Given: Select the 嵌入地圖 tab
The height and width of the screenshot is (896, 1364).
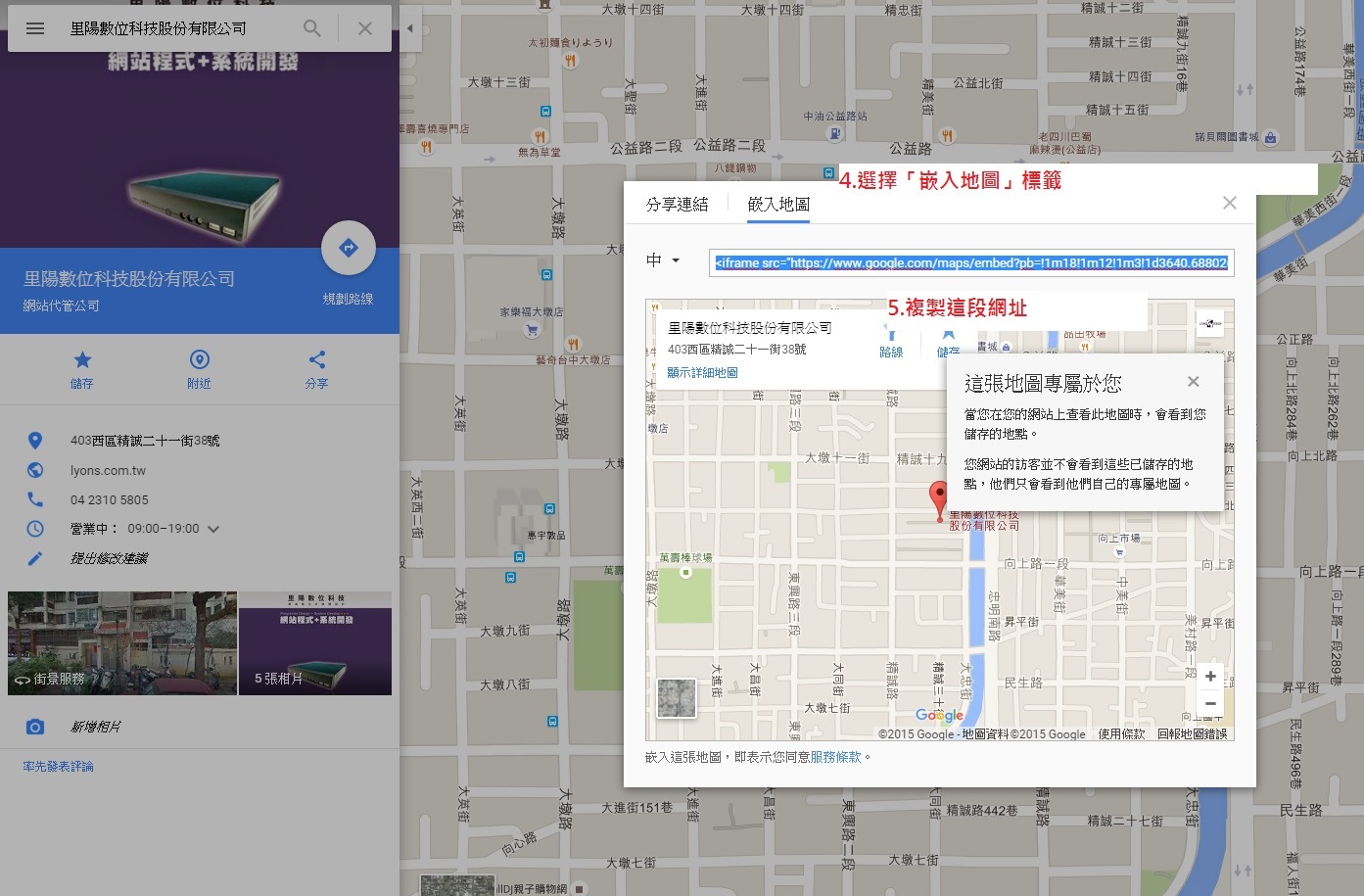Looking at the screenshot, I should click(x=778, y=204).
